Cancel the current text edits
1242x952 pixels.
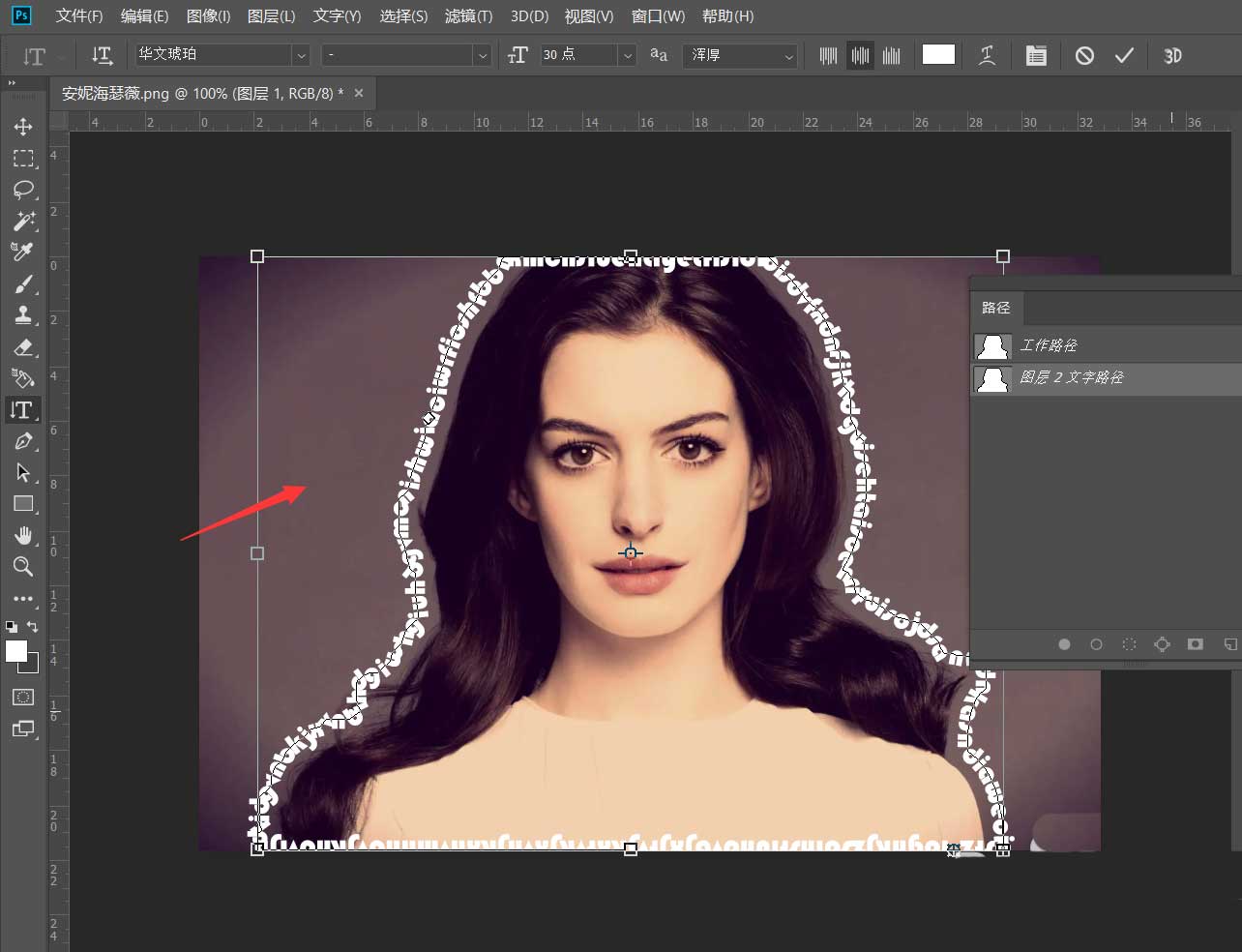(1084, 55)
